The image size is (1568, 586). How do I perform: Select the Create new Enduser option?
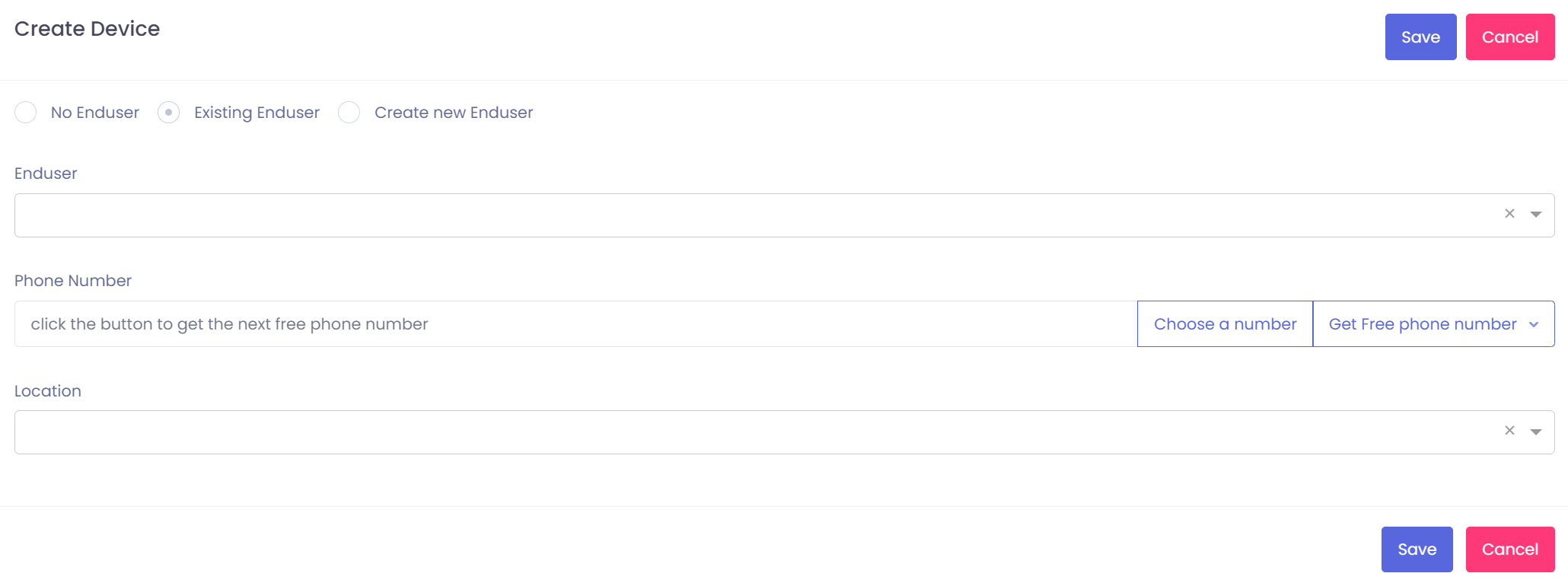[x=349, y=113]
